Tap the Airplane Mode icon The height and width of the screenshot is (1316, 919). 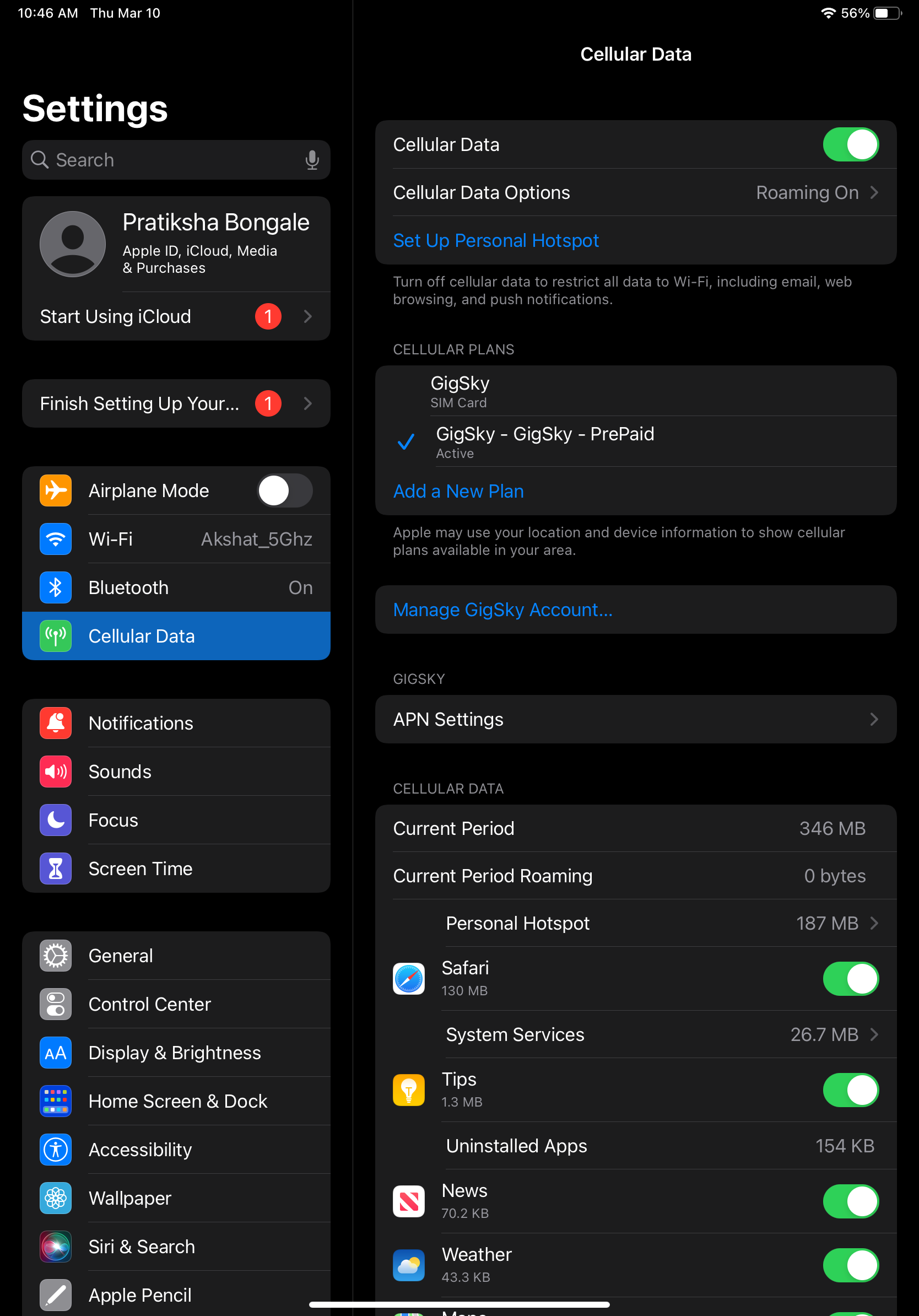pos(56,490)
